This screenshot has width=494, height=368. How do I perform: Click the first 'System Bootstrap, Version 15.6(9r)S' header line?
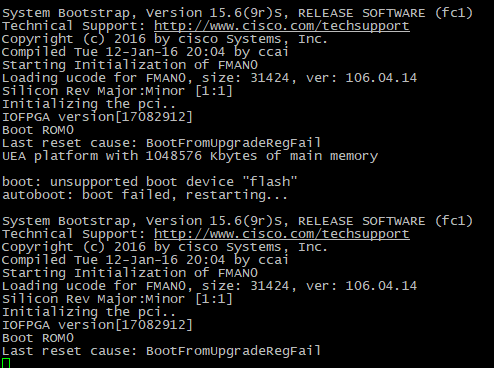pyautogui.click(x=237, y=13)
